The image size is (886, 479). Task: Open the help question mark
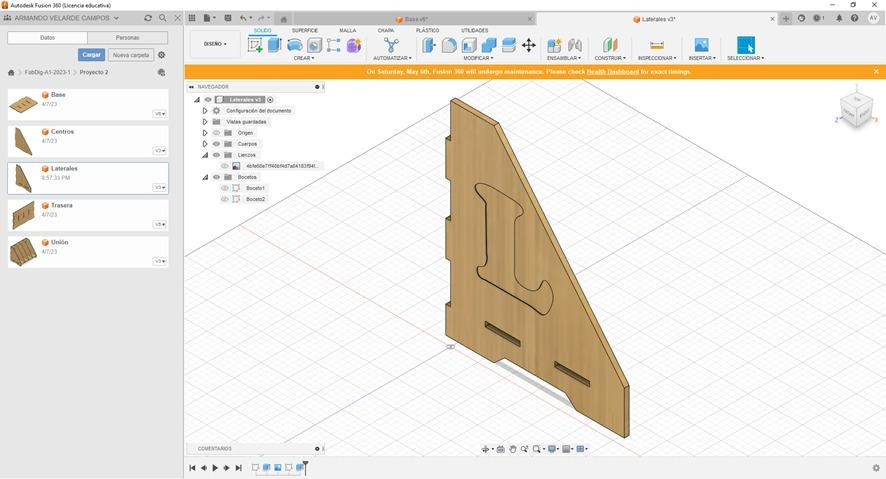[x=854, y=18]
